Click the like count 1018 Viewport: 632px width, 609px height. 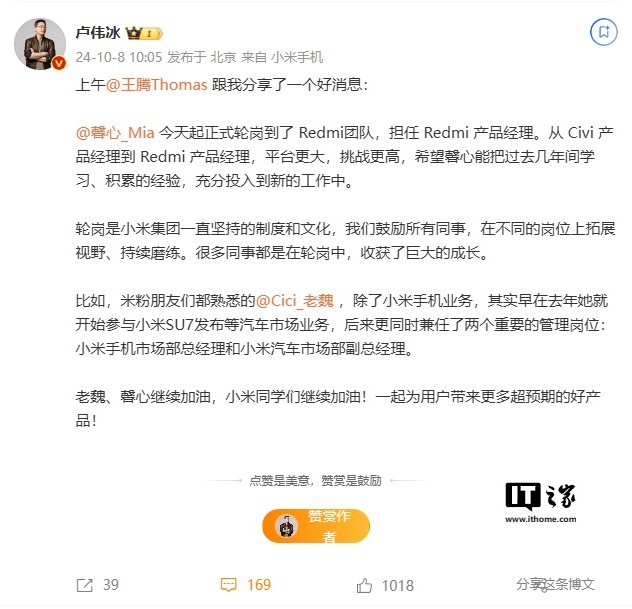click(x=398, y=586)
